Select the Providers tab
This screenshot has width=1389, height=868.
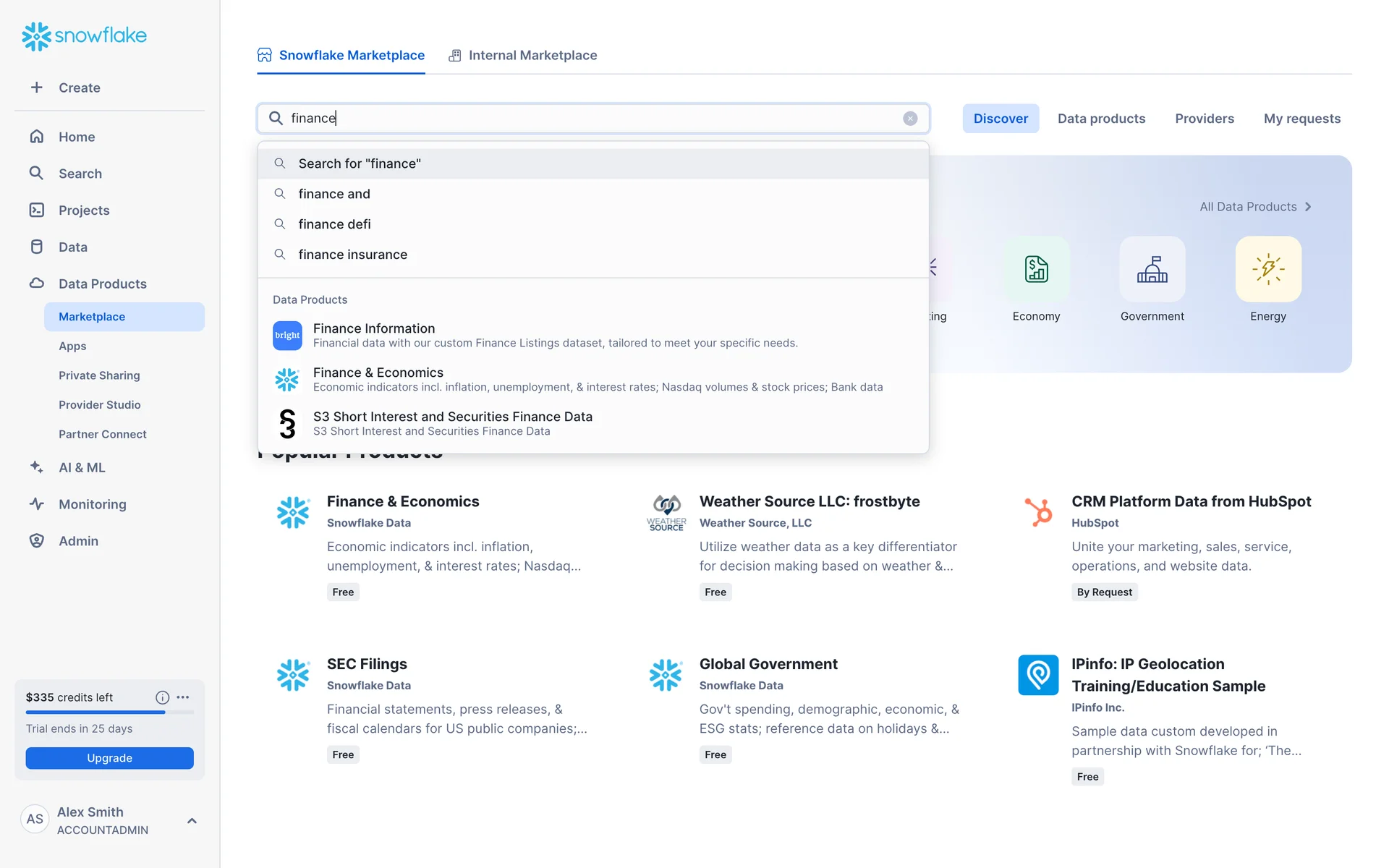[x=1204, y=119]
